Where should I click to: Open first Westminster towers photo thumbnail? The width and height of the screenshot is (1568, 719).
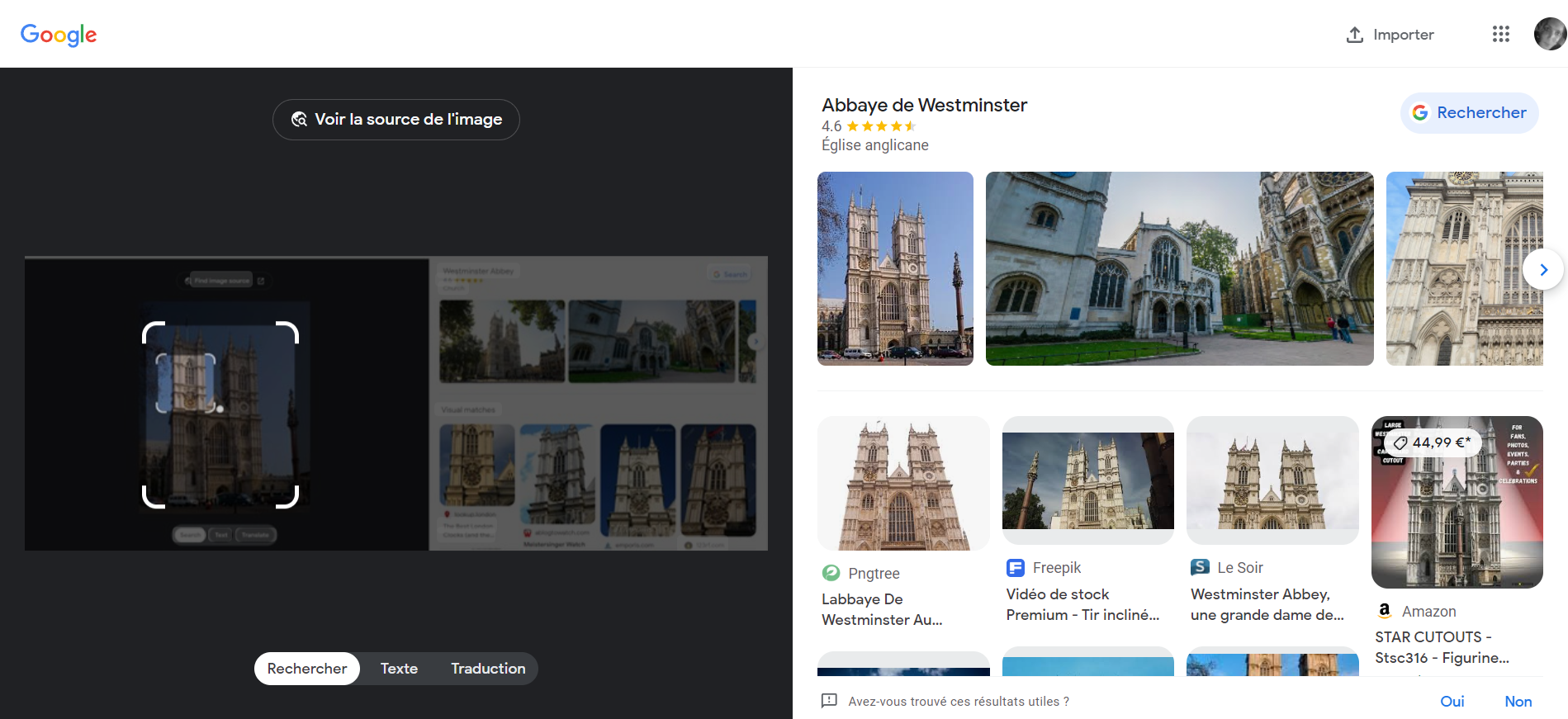coord(895,268)
